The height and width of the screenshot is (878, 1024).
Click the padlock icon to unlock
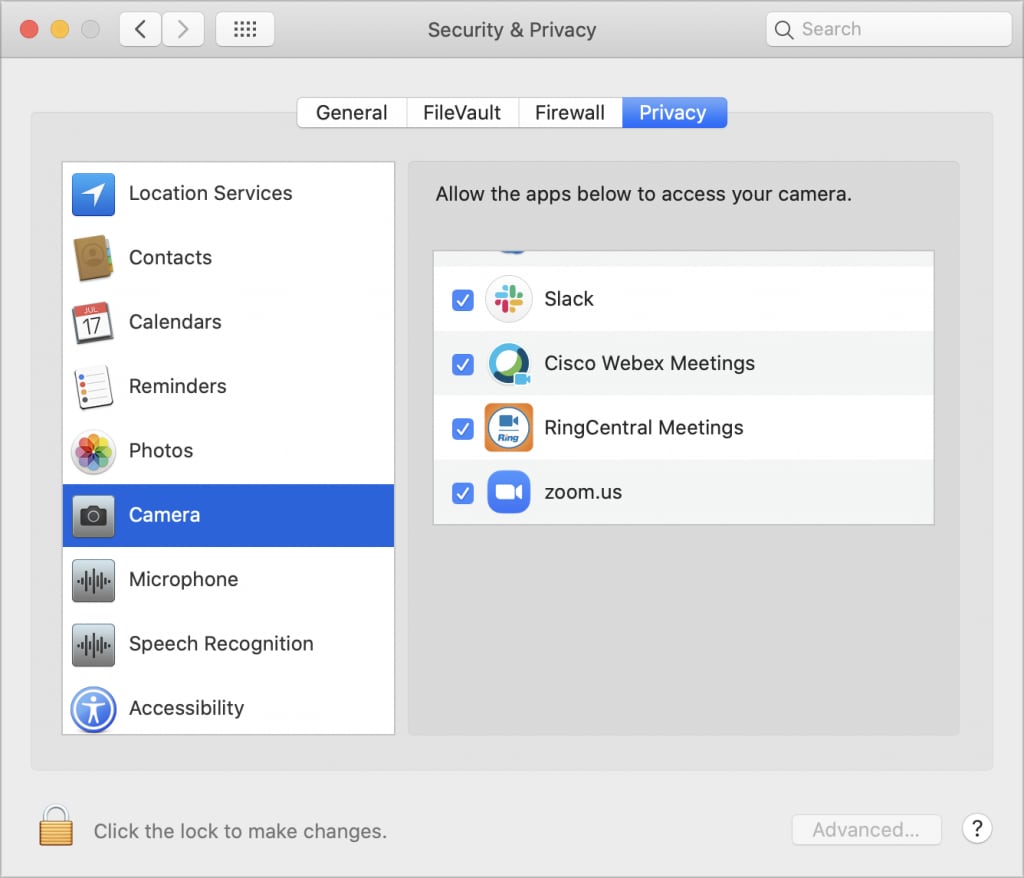pyautogui.click(x=56, y=828)
